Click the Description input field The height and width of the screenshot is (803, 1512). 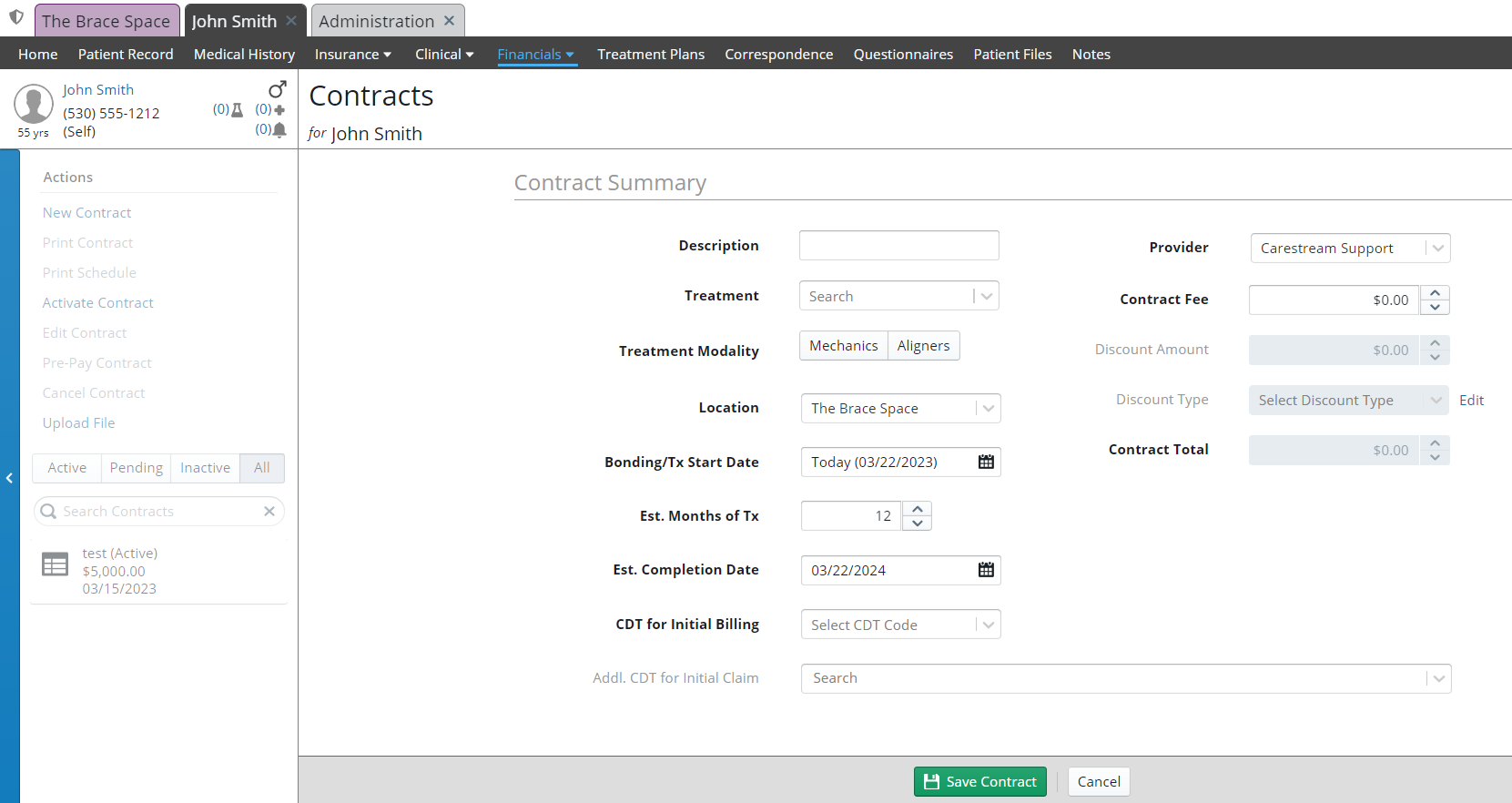[898, 246]
